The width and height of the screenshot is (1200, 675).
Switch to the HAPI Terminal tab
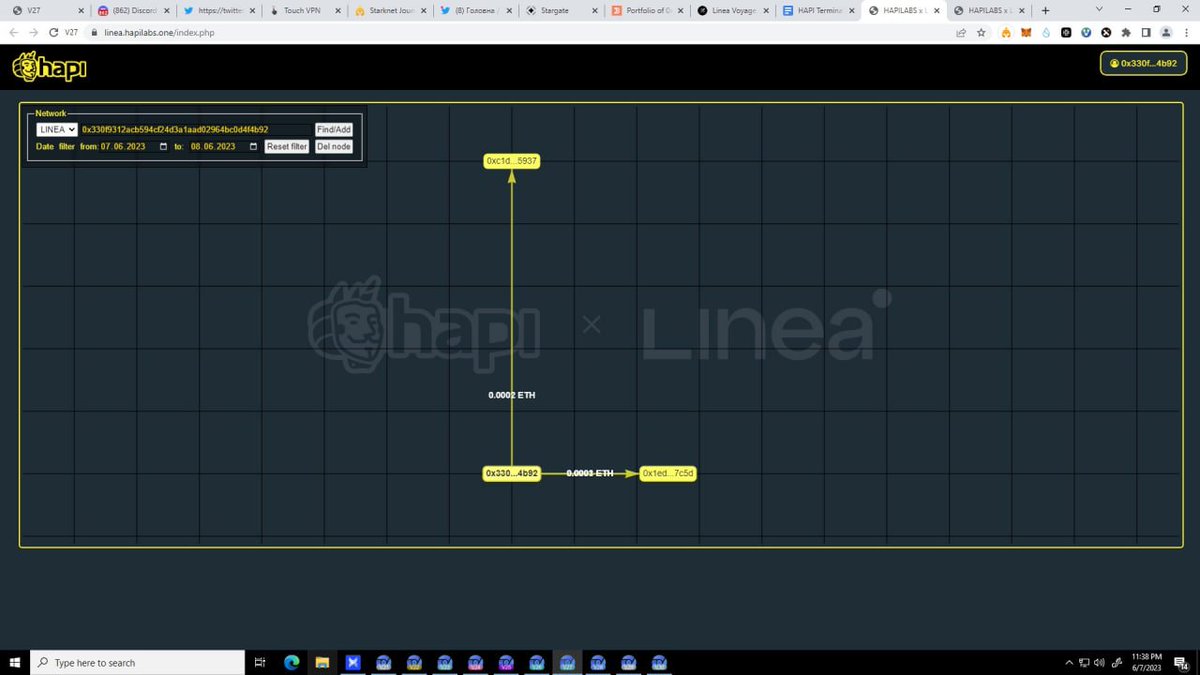coord(819,10)
